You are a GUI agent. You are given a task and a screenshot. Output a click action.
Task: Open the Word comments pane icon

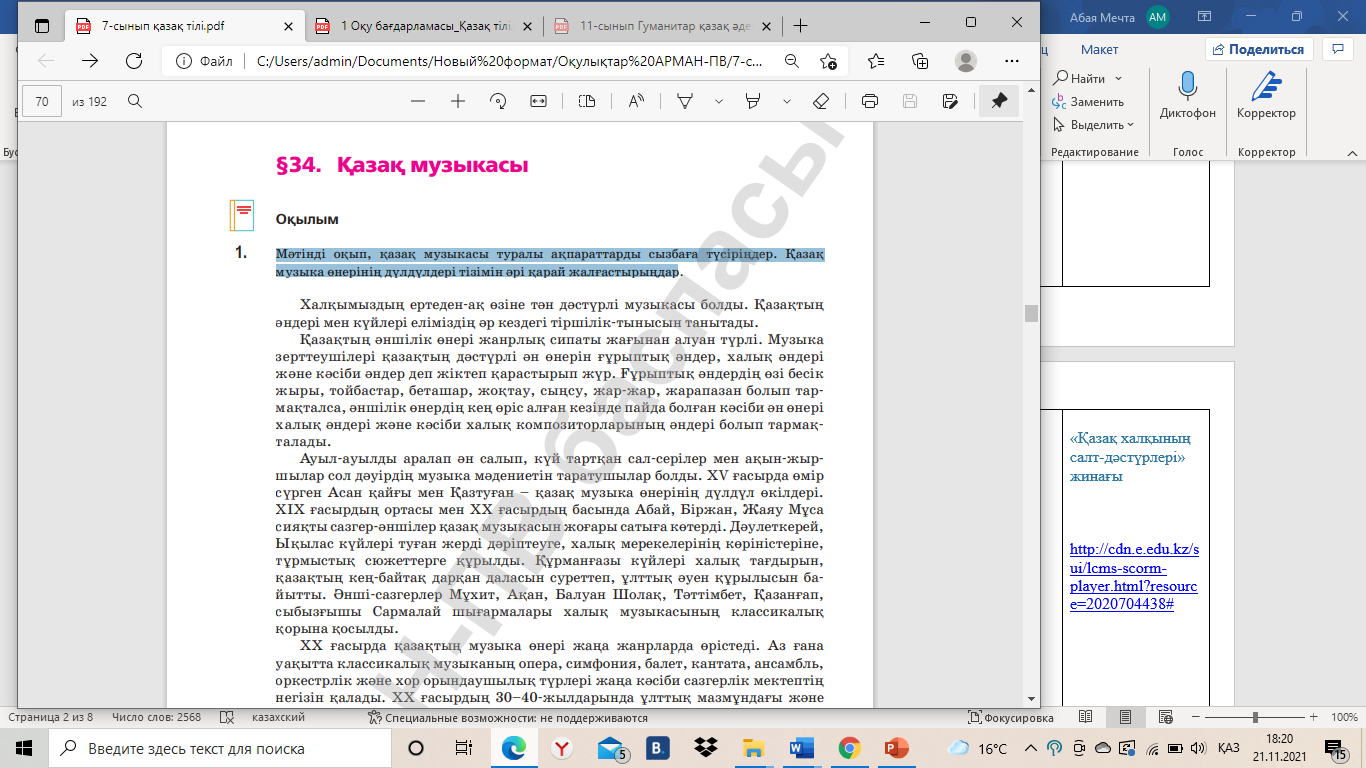coord(1337,49)
